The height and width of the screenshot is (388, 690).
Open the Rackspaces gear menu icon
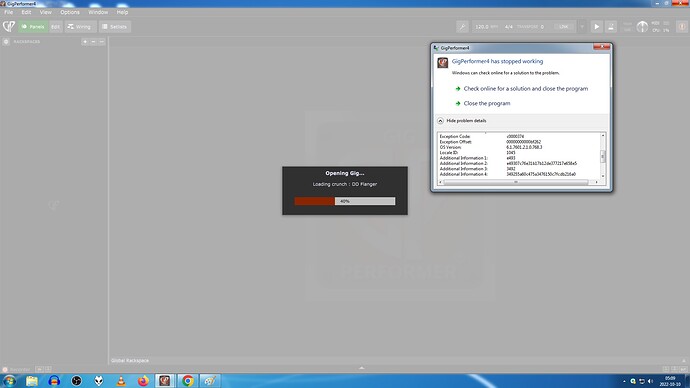(x=6, y=42)
